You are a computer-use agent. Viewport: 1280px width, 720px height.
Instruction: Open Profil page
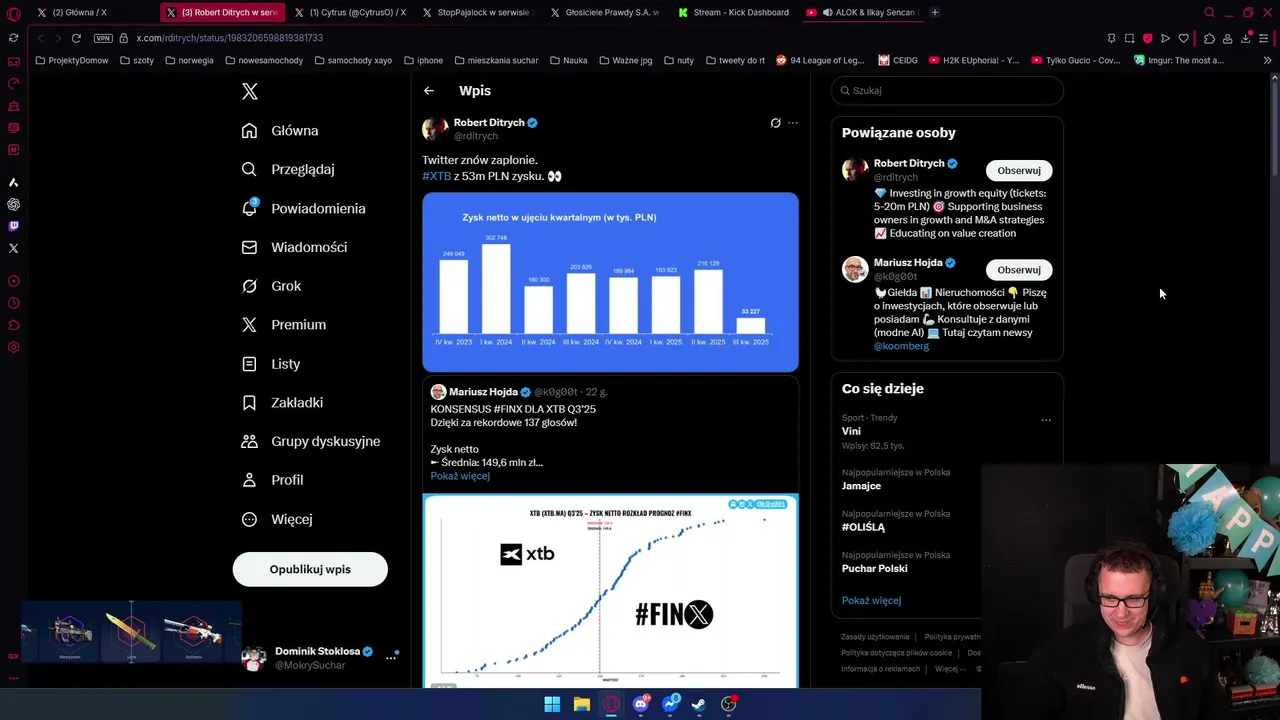coord(273,480)
